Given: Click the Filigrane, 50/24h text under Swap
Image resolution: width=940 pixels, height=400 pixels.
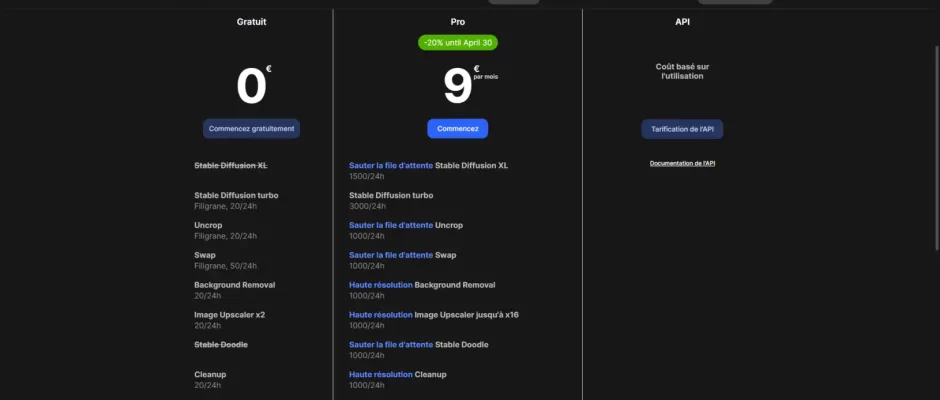Looking at the screenshot, I should (x=225, y=266).
